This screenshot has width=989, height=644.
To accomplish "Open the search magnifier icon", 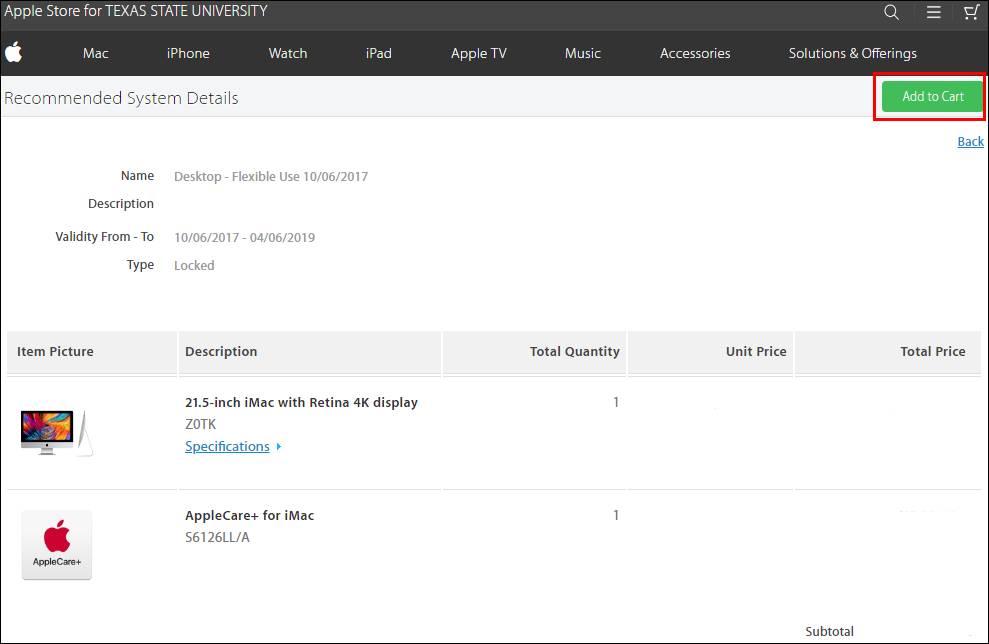I will (x=891, y=12).
